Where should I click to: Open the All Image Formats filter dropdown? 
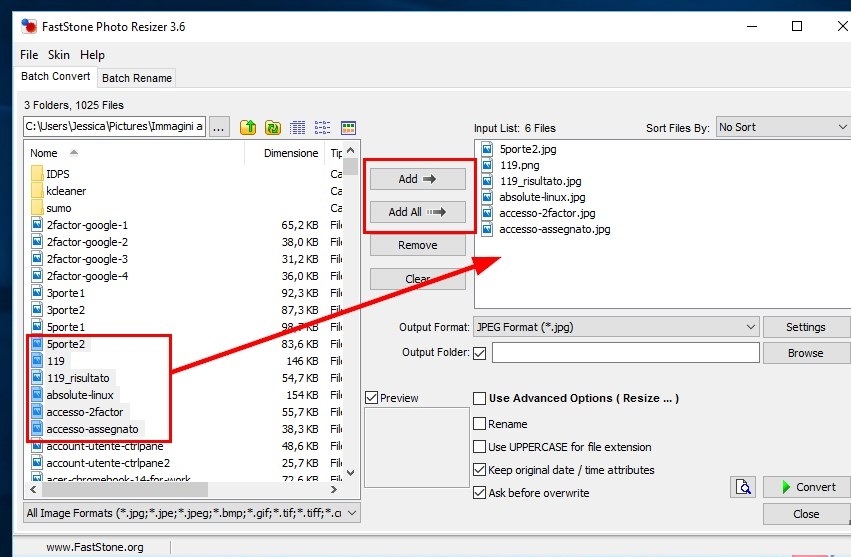[192, 513]
